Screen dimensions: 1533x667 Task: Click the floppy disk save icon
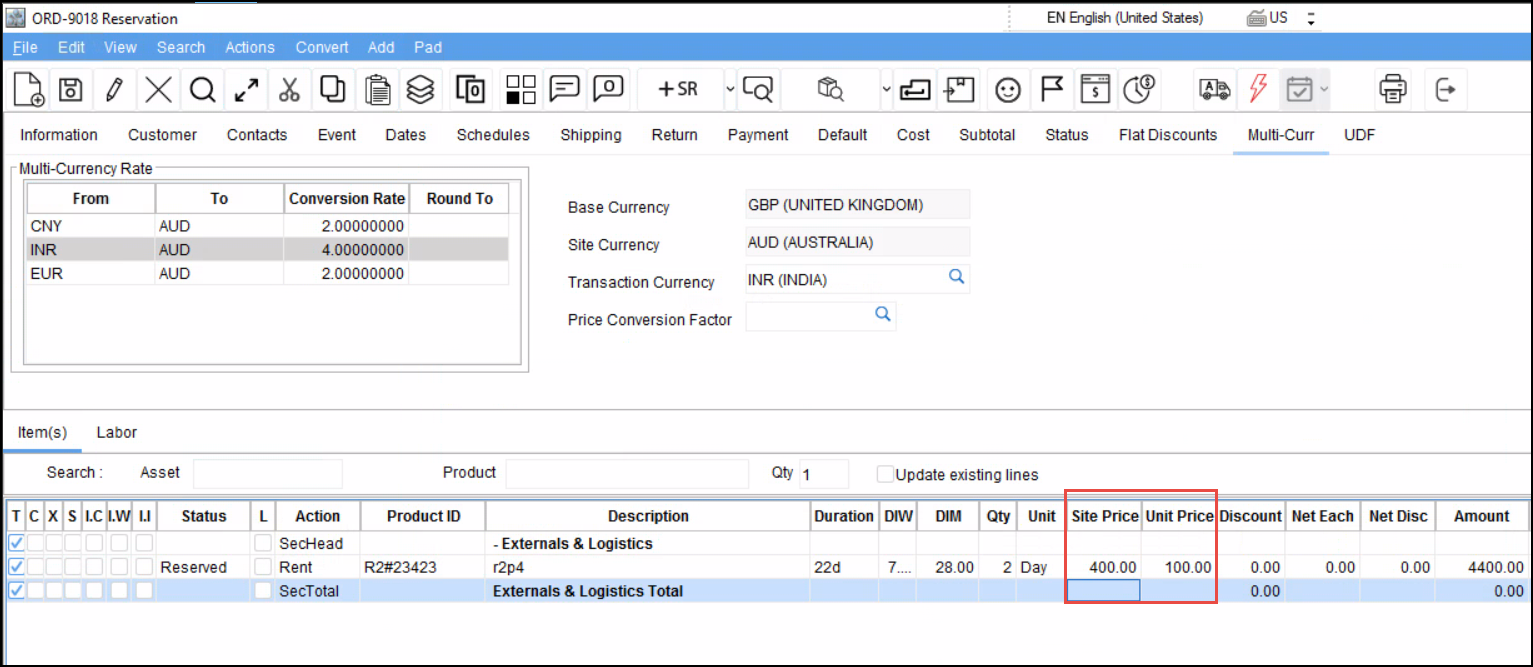70,90
